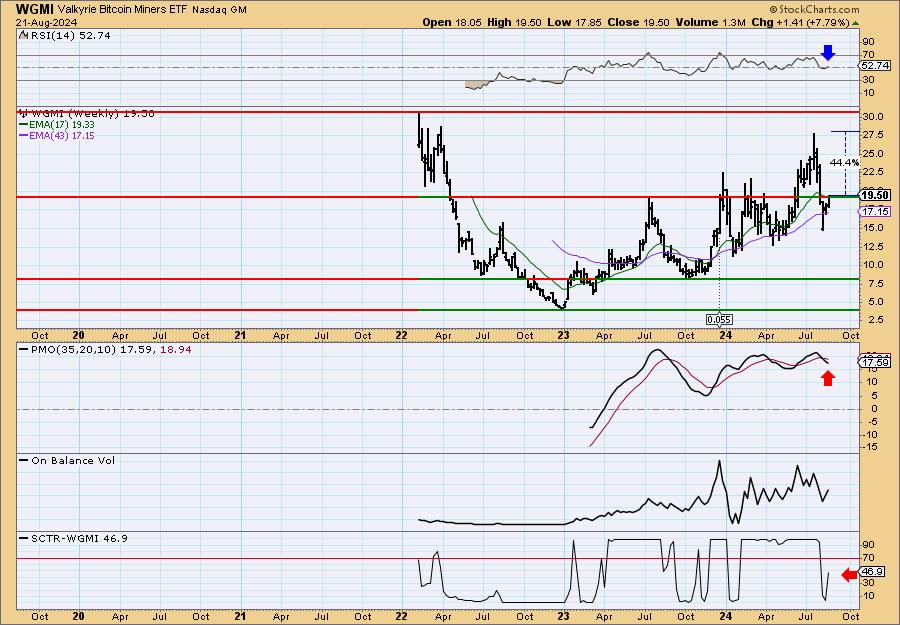This screenshot has width=900, height=625.
Task: Click the 17.15 EMA tag on the price axis
Action: pos(875,212)
